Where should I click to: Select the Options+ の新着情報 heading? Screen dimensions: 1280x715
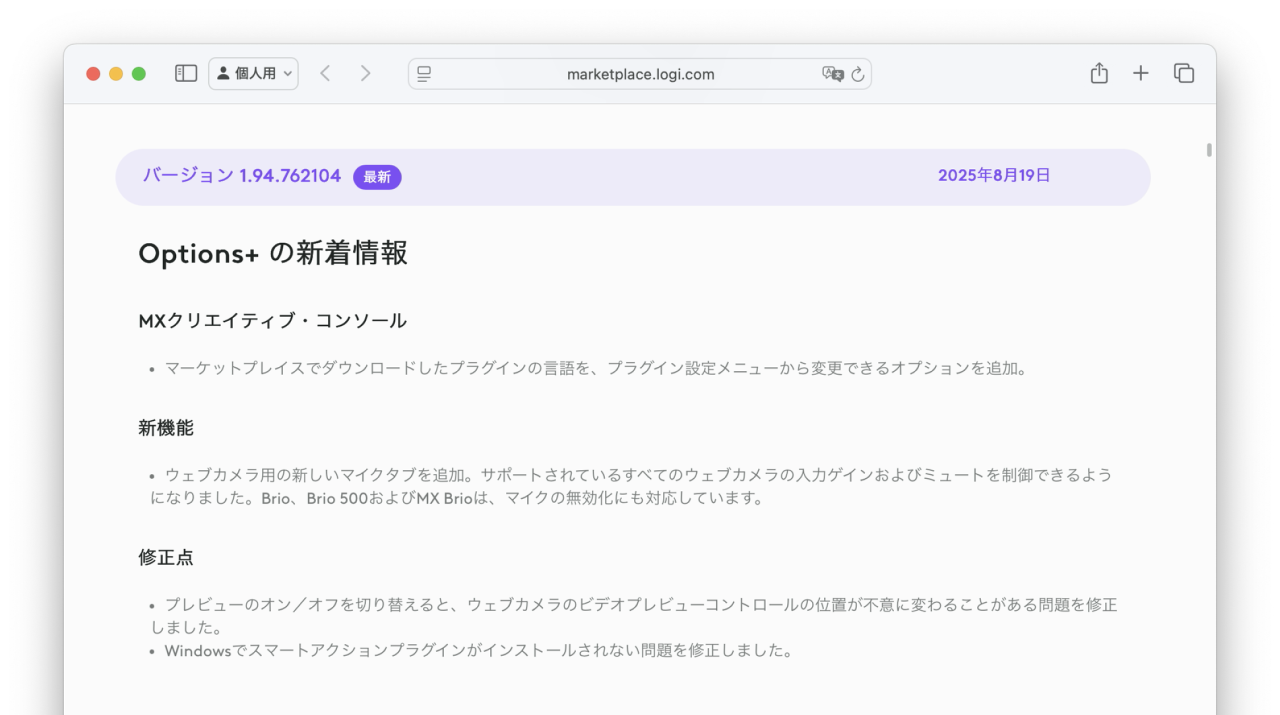coord(272,253)
